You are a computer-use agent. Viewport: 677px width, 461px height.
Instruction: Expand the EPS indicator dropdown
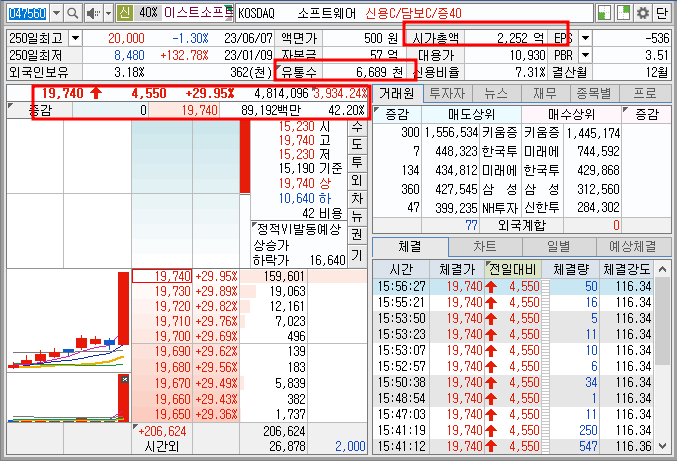[x=585, y=38]
